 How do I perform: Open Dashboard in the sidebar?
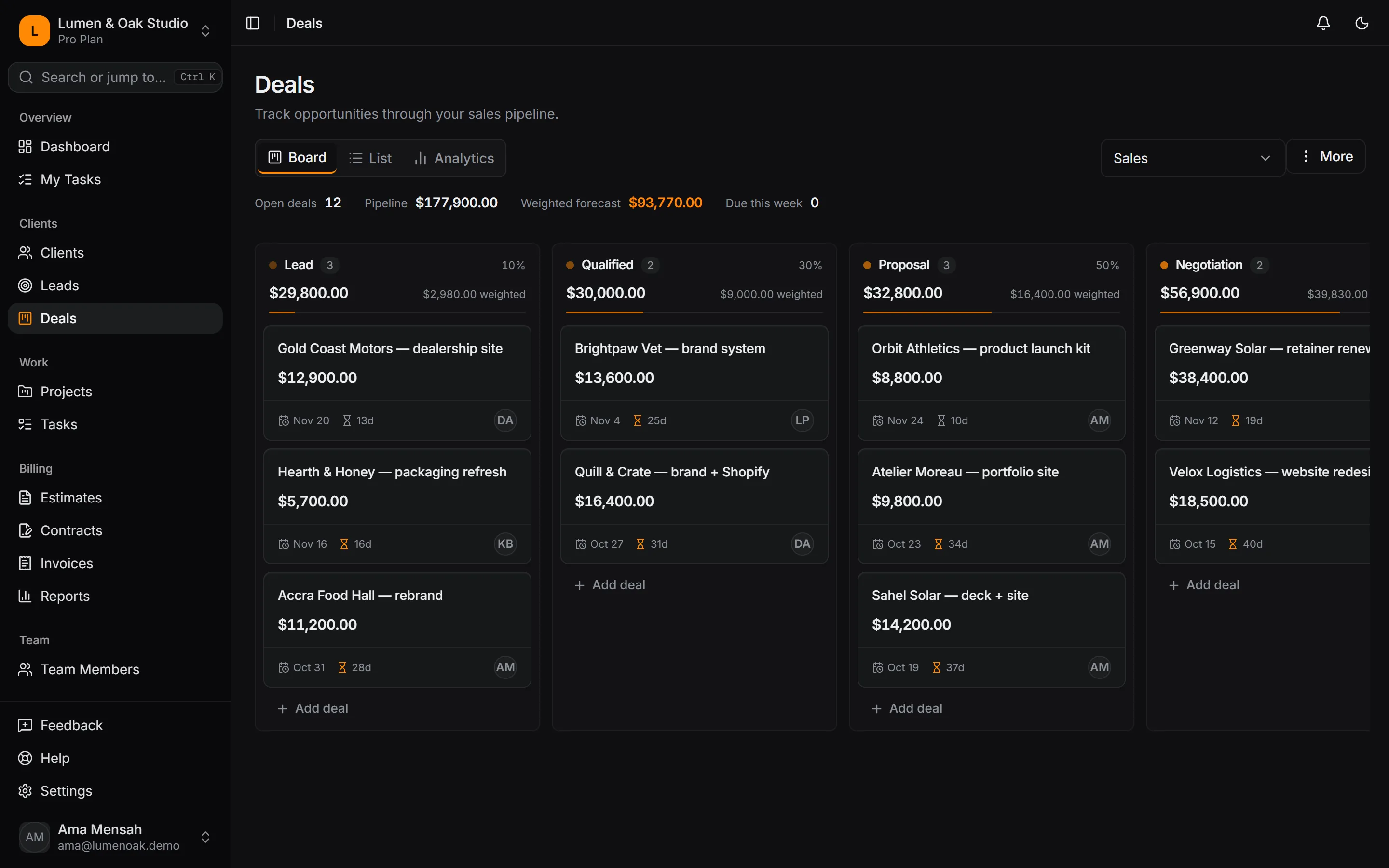point(115,147)
